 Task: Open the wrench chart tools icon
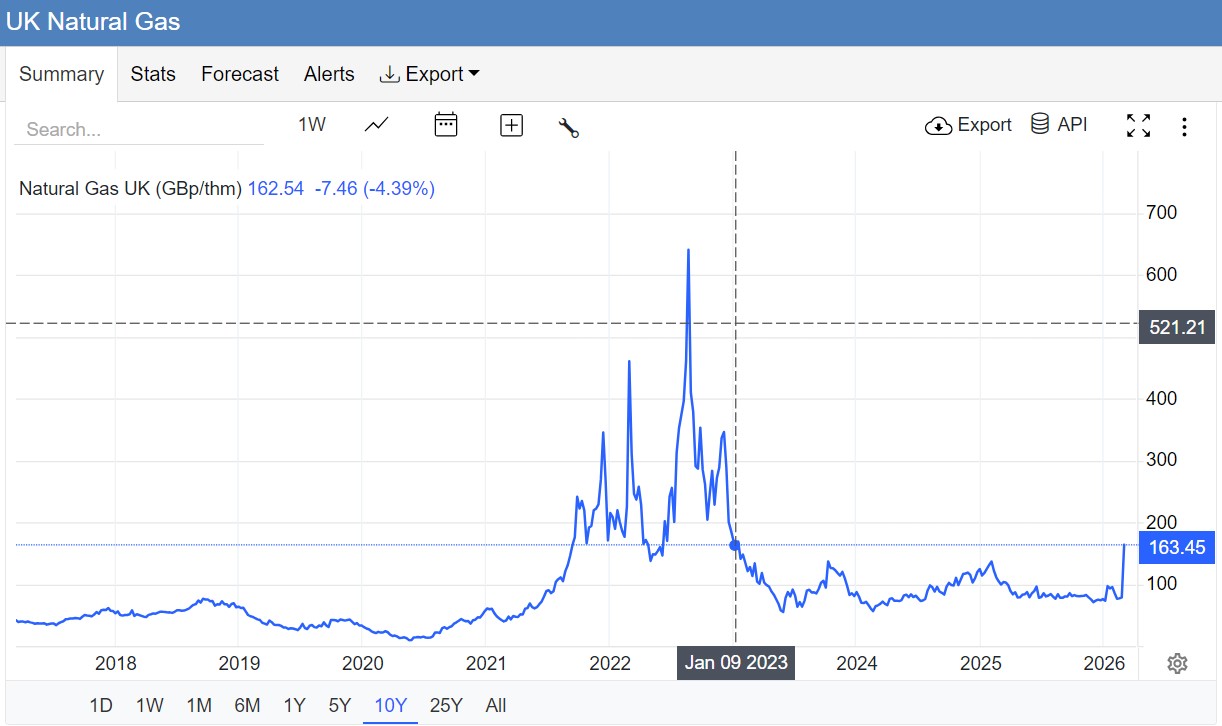tap(569, 127)
